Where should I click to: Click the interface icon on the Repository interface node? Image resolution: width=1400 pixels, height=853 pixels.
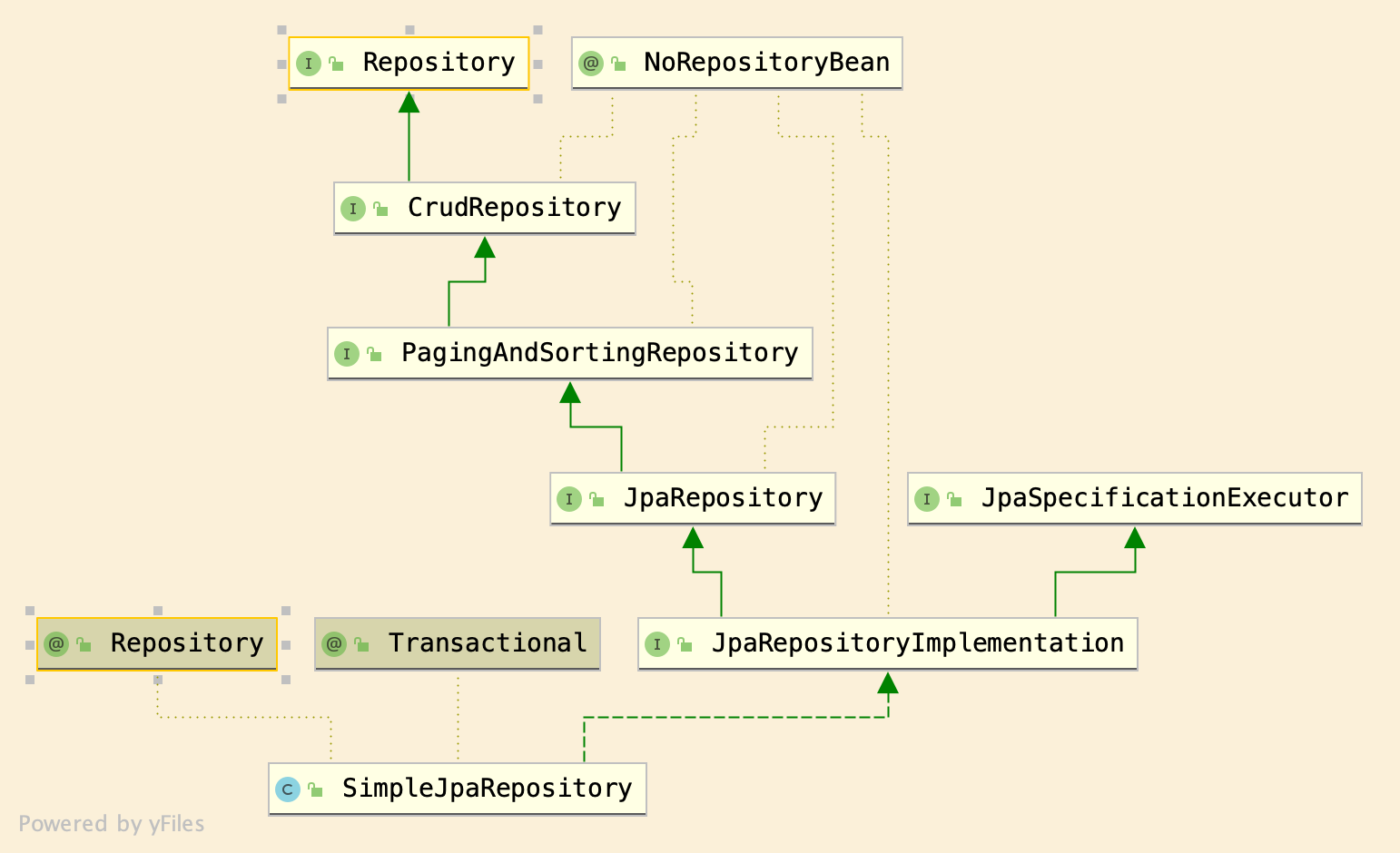click(310, 64)
